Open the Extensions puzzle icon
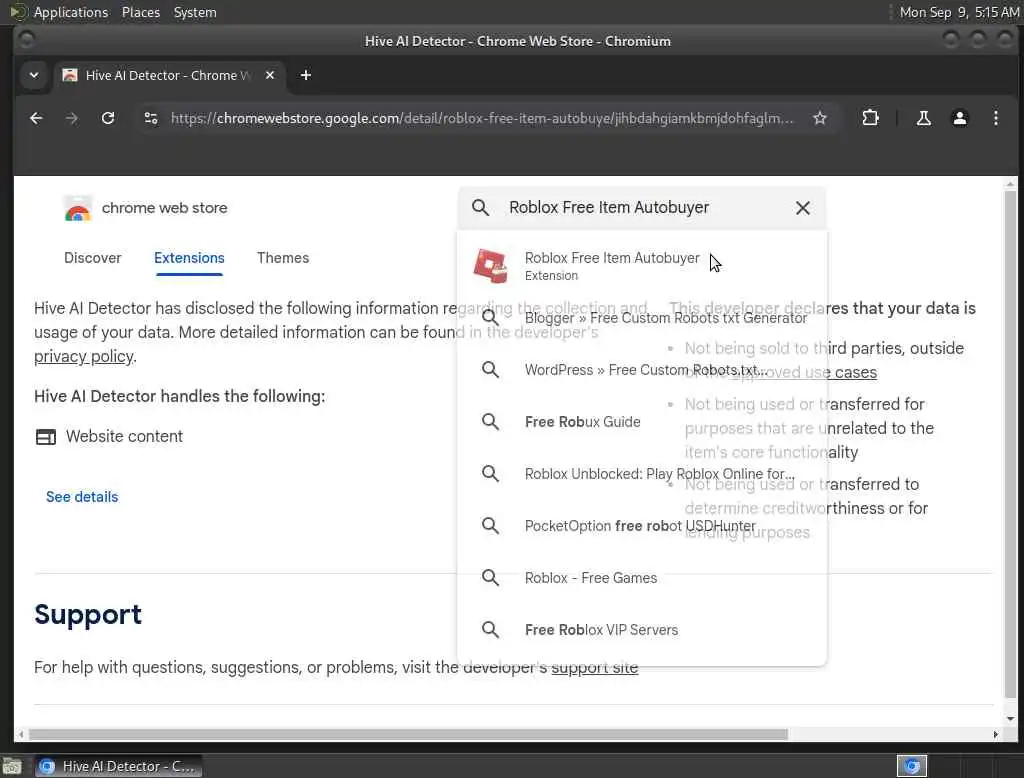 (870, 118)
